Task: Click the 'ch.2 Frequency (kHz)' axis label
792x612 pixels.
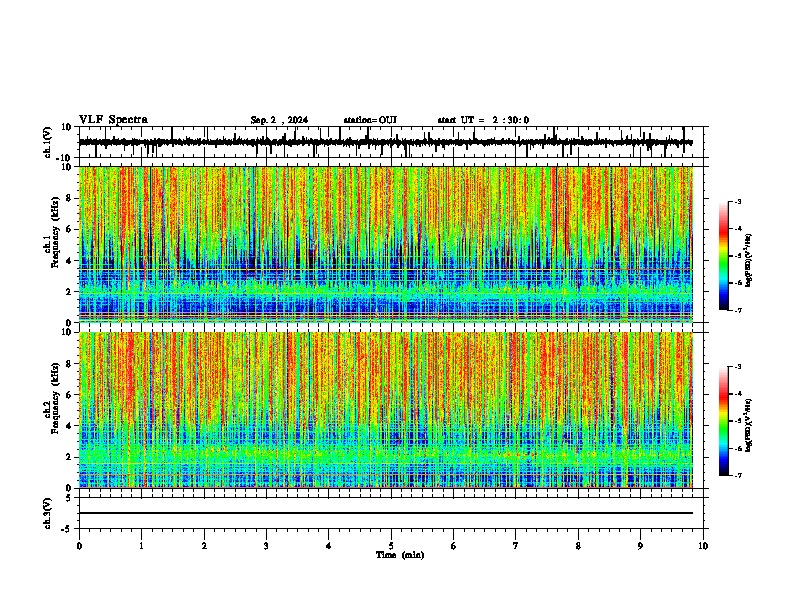Action: [51, 397]
